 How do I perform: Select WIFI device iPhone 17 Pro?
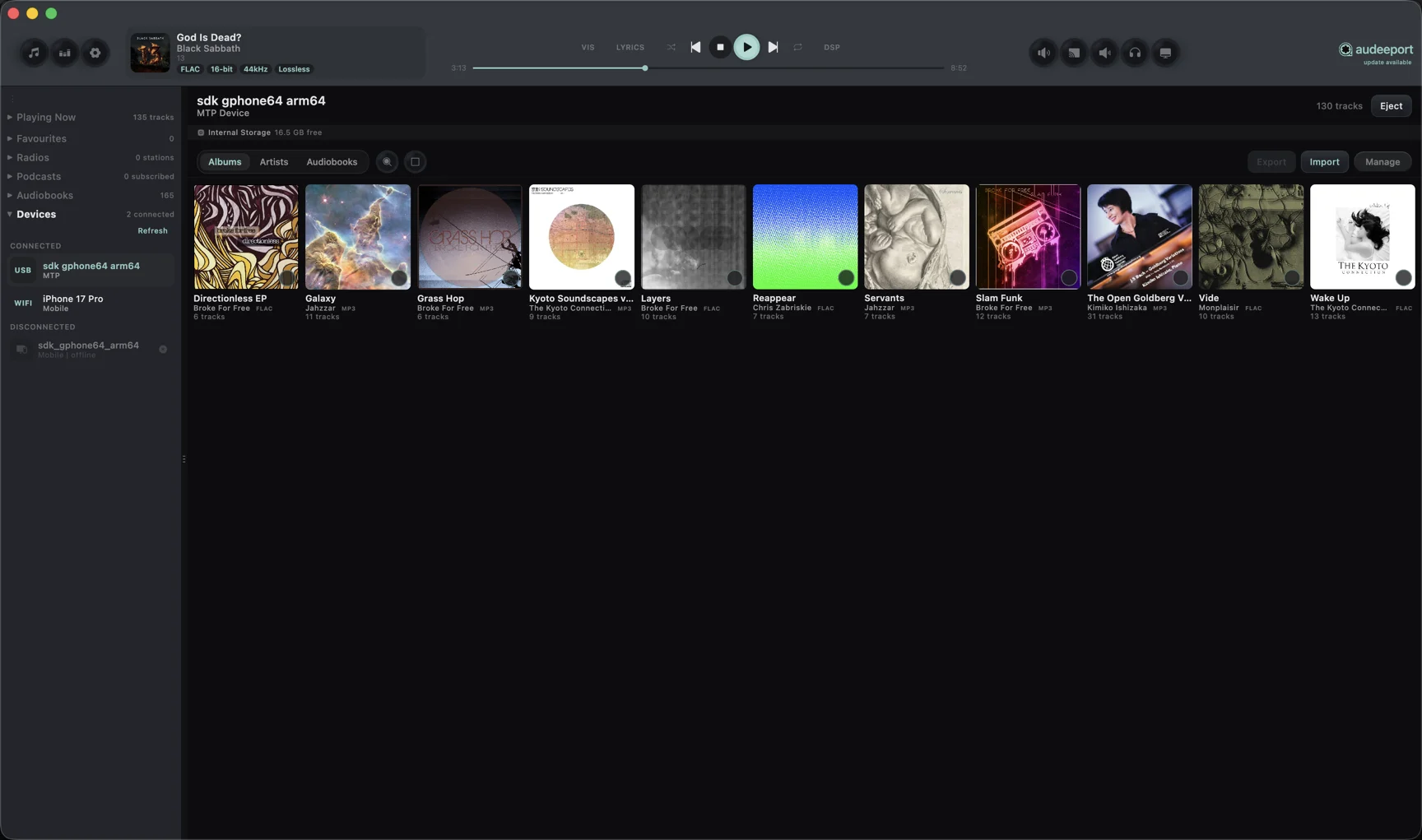[91, 303]
